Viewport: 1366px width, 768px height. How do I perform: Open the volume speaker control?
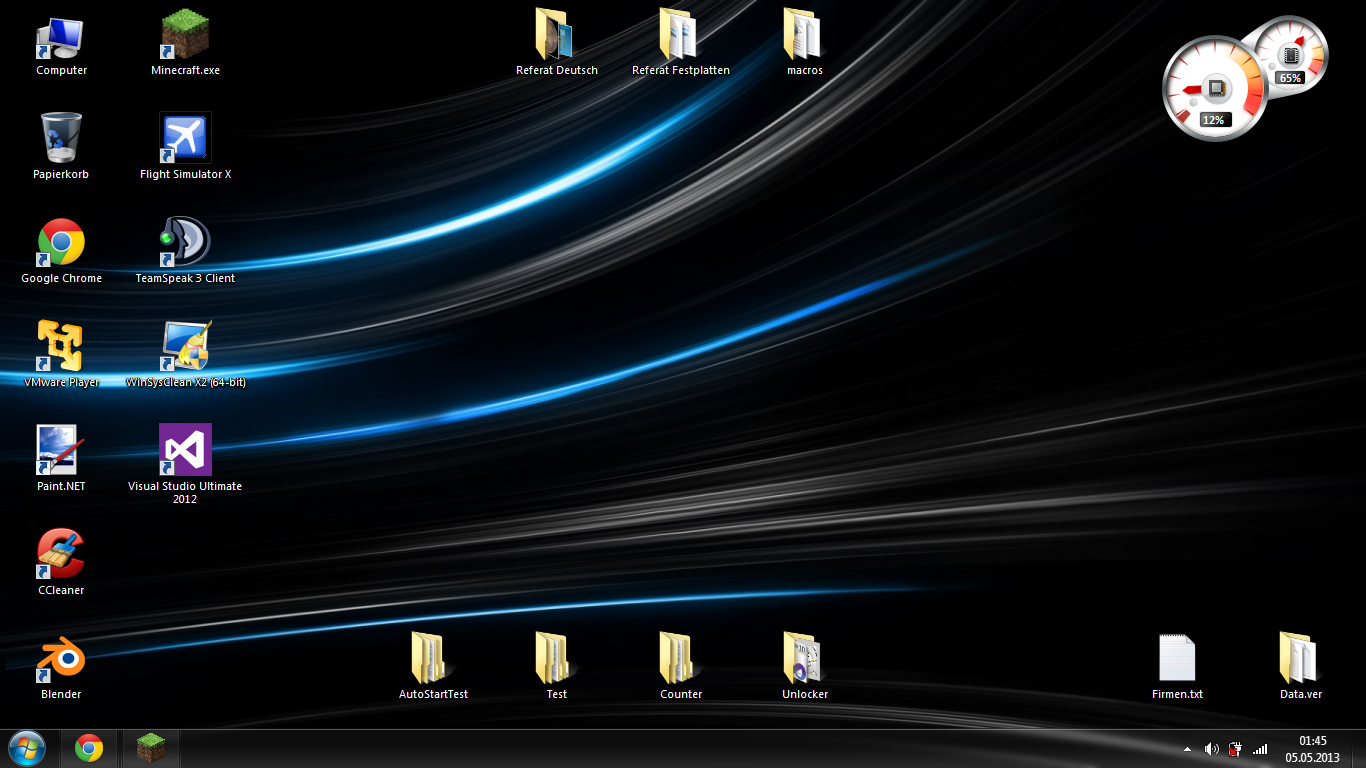pyautogui.click(x=1211, y=749)
